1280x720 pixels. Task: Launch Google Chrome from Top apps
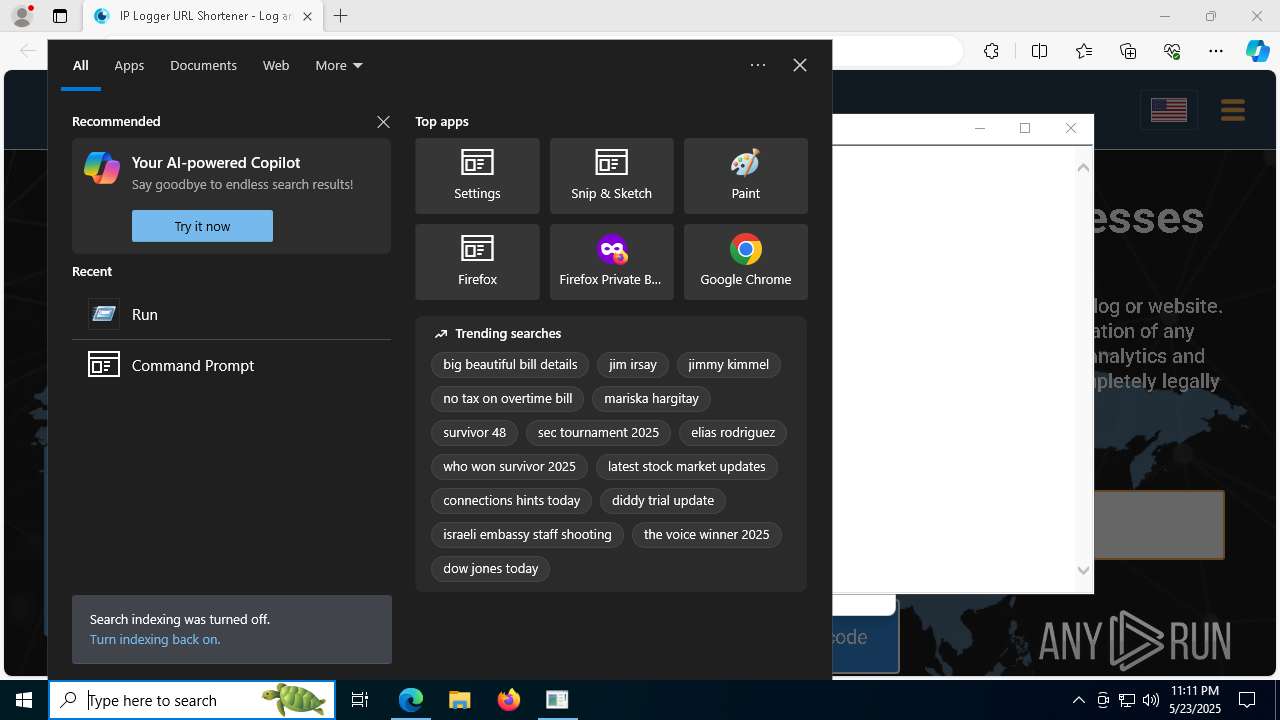[745, 262]
